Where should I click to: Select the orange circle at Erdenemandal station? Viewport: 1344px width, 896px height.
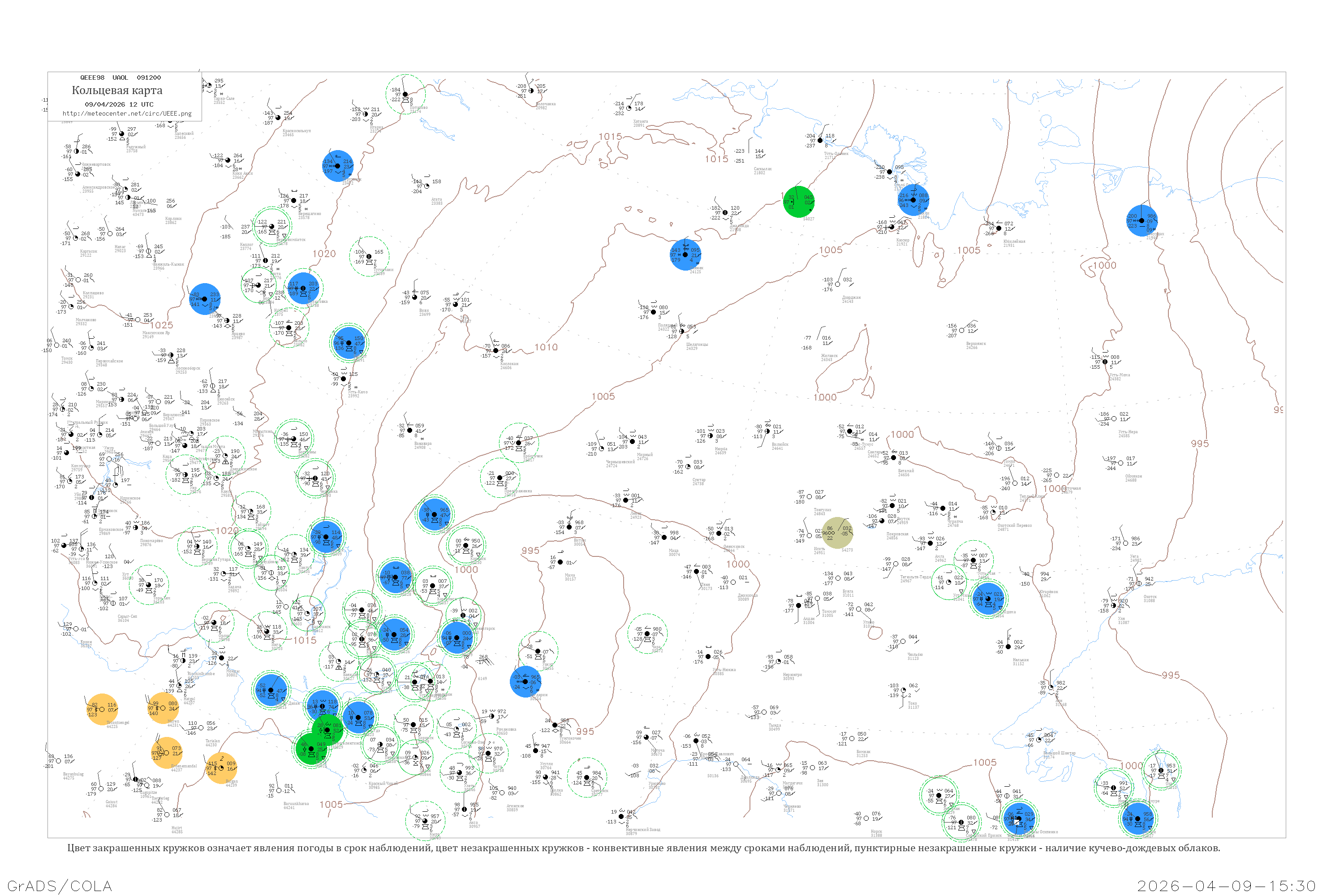(x=167, y=753)
